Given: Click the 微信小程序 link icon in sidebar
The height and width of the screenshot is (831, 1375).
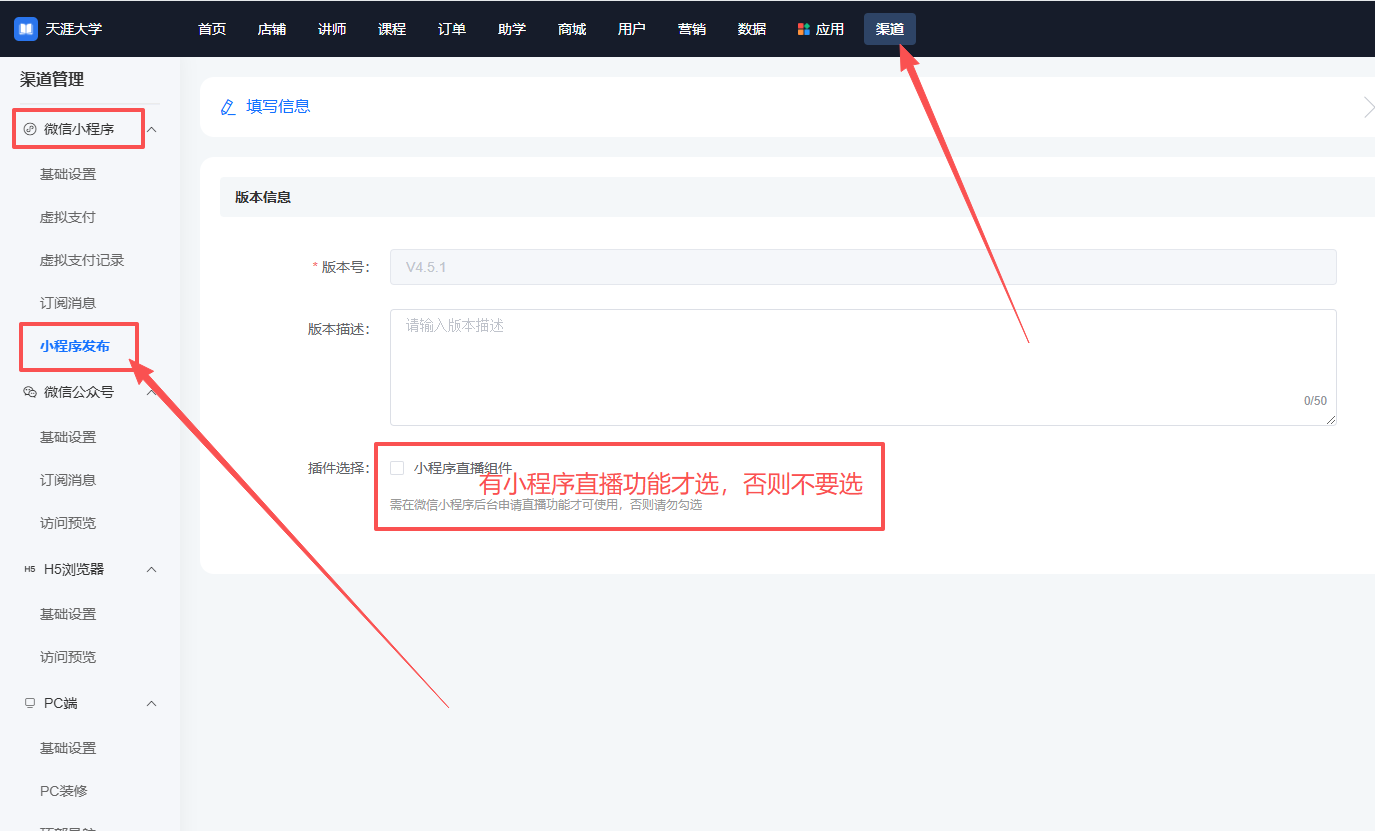Looking at the screenshot, I should pyautogui.click(x=30, y=129).
